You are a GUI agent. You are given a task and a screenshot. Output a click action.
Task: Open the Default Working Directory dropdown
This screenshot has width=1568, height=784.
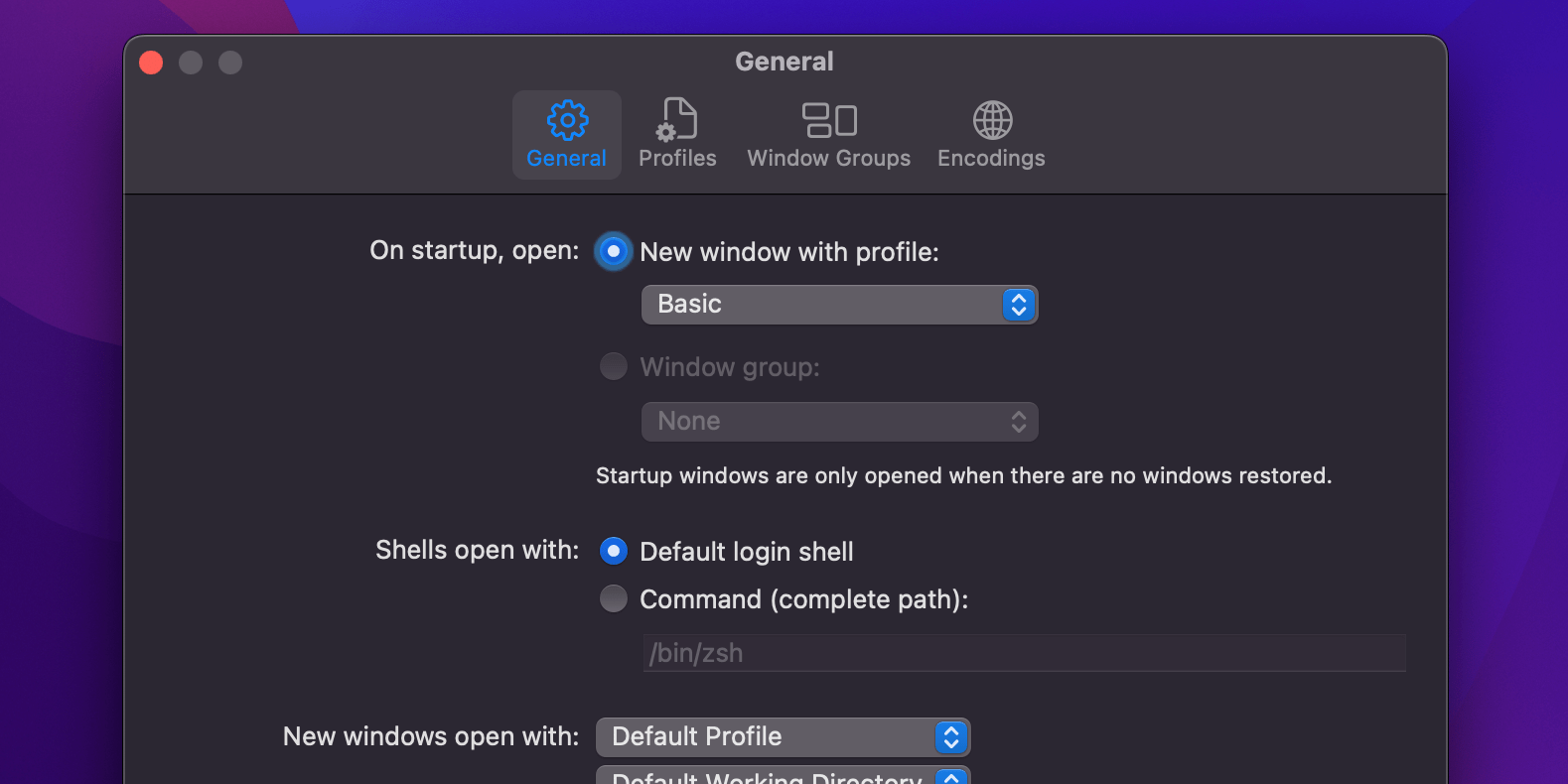784,775
